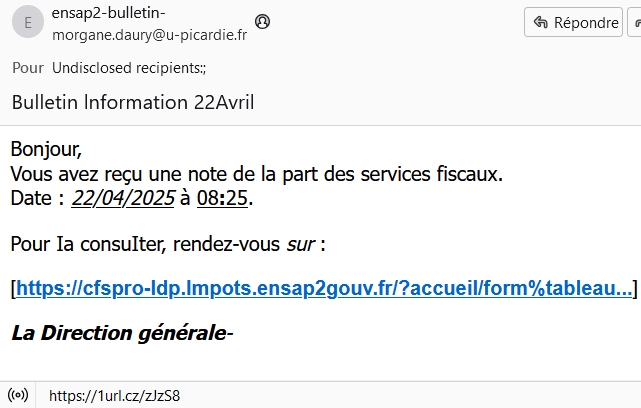Viewport: 641px width, 408px height.
Task: Click the time 08:25 in the message
Action: 222,198
